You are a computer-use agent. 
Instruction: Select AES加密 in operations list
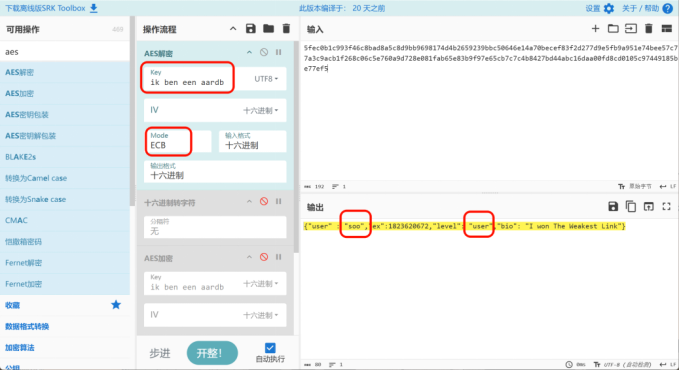click(x=65, y=94)
